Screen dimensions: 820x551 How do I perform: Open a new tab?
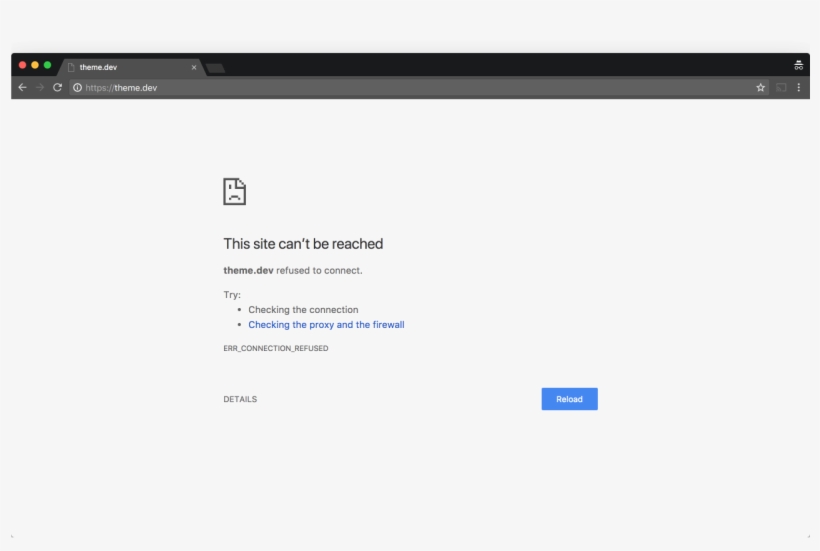click(215, 68)
